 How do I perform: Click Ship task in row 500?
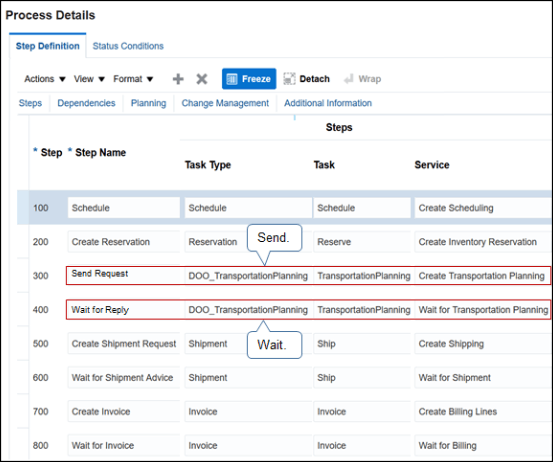[362, 344]
